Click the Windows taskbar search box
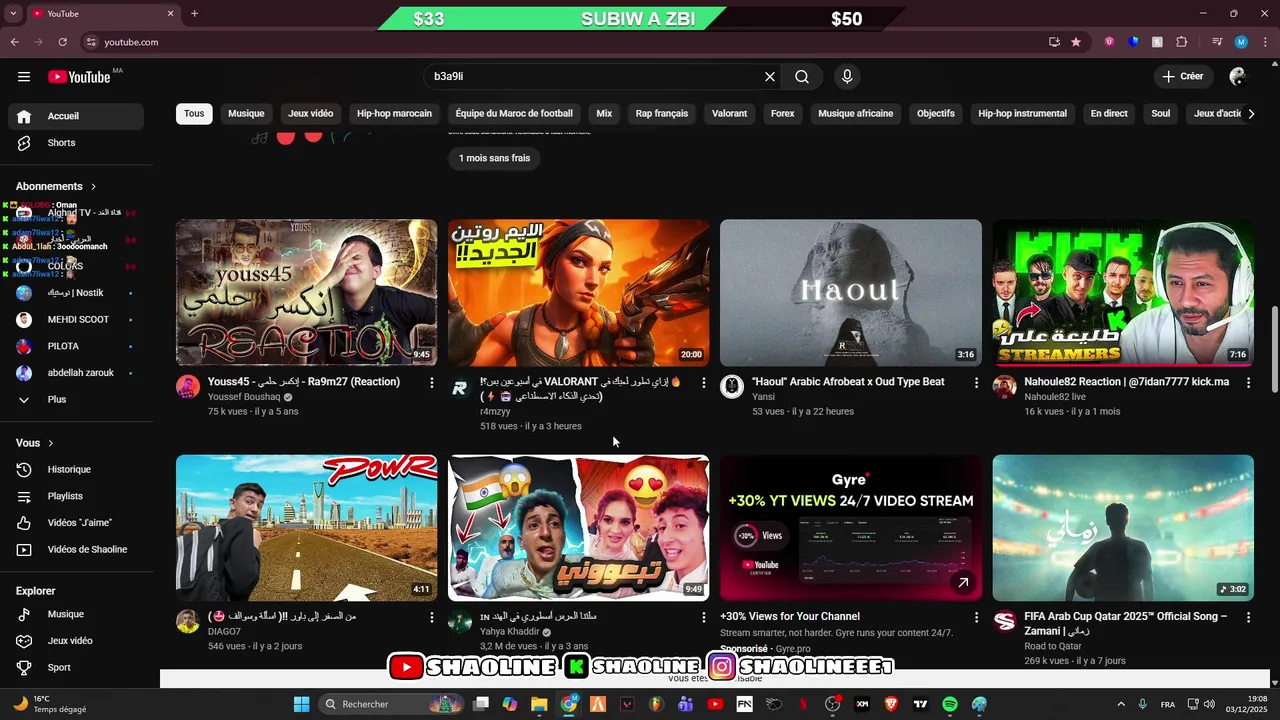 (391, 704)
